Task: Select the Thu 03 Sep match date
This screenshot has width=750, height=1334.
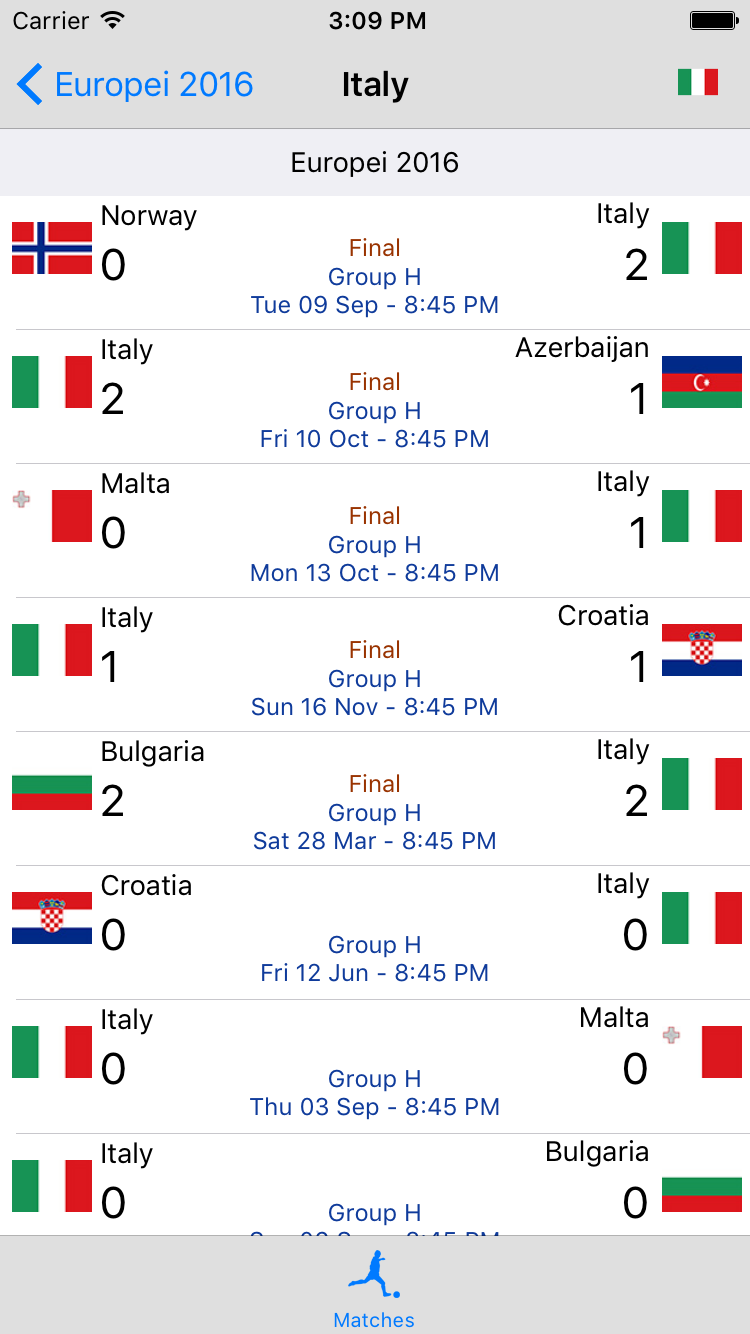Action: coord(374,1107)
